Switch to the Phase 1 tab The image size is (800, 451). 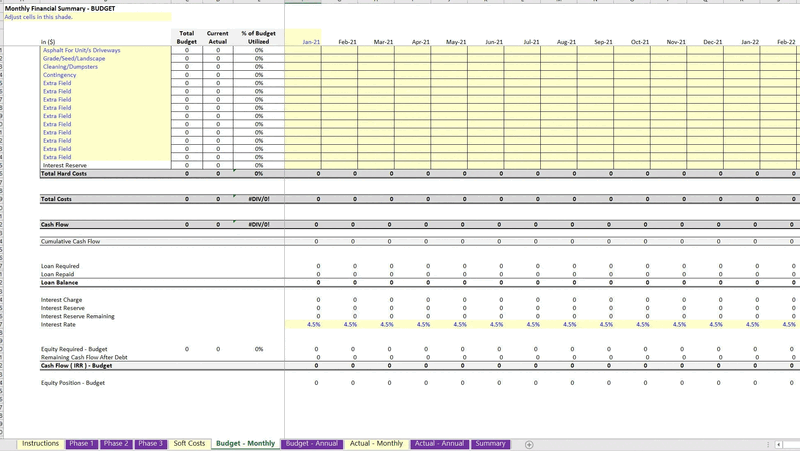point(81,443)
